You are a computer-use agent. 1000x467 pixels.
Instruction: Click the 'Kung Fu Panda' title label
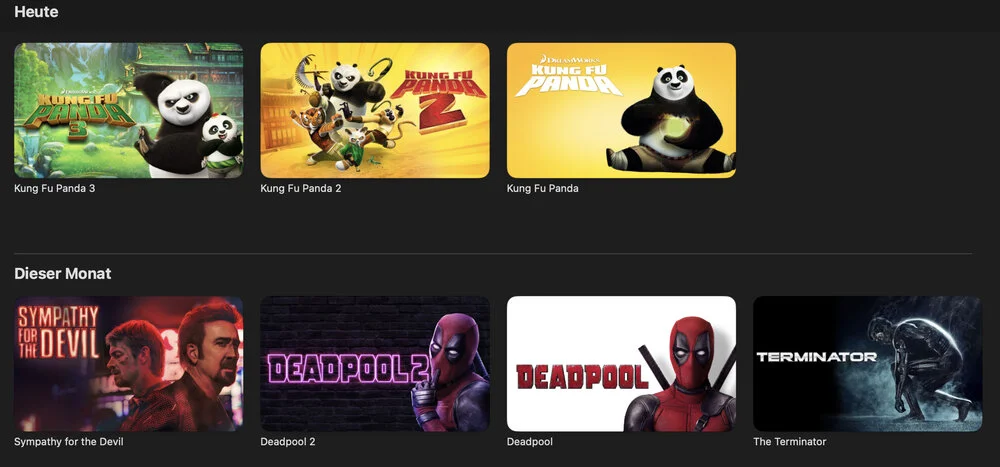[x=543, y=189]
